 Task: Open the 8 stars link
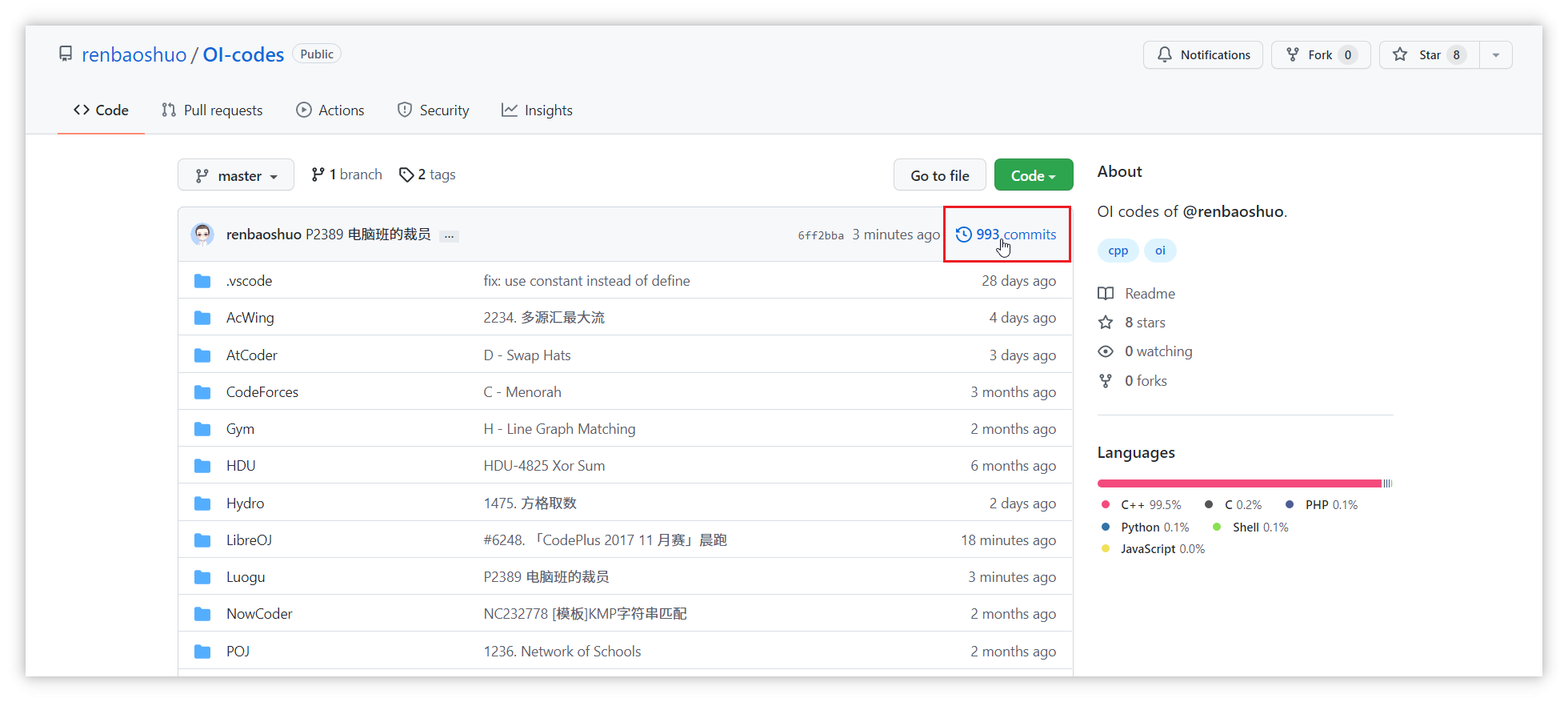[x=1132, y=323]
